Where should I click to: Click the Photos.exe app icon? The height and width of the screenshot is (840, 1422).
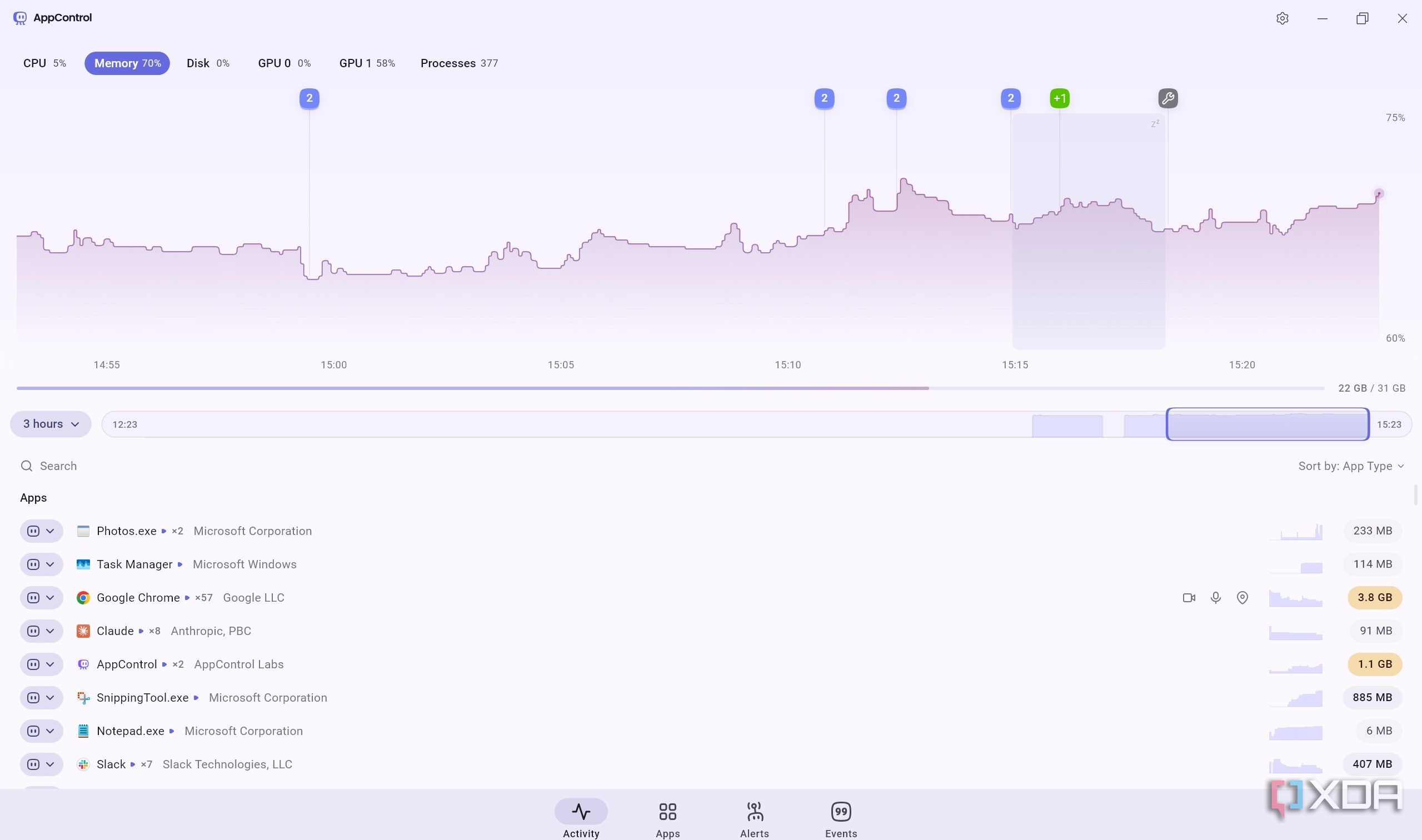[83, 531]
